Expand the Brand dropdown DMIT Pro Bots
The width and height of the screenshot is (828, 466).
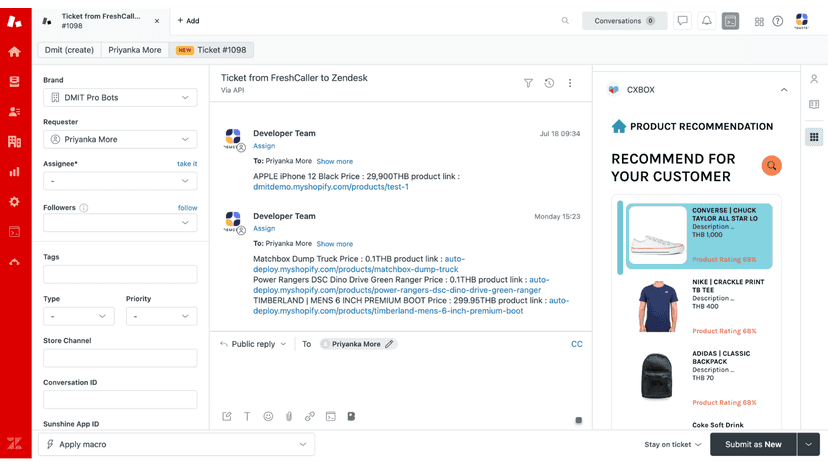(120, 98)
